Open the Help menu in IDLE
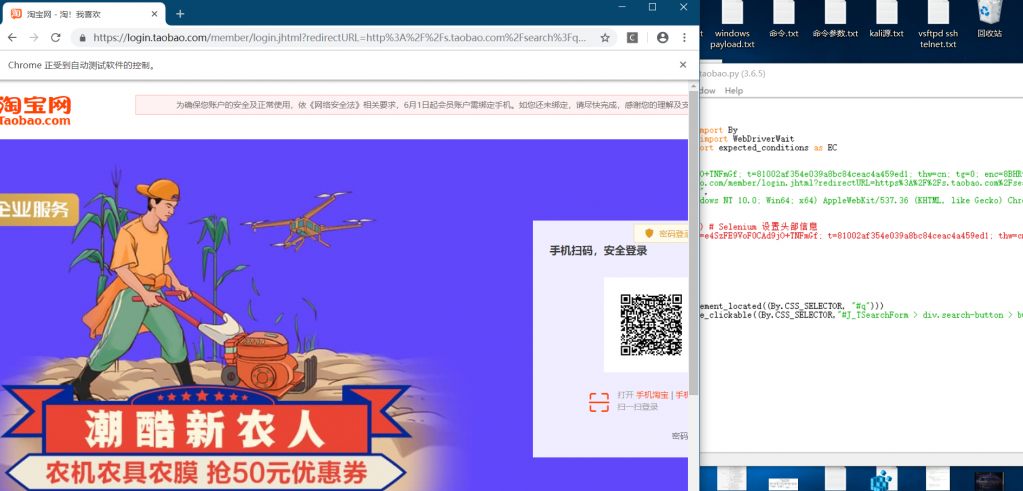Screen dimensions: 1023x491 pos(734,90)
